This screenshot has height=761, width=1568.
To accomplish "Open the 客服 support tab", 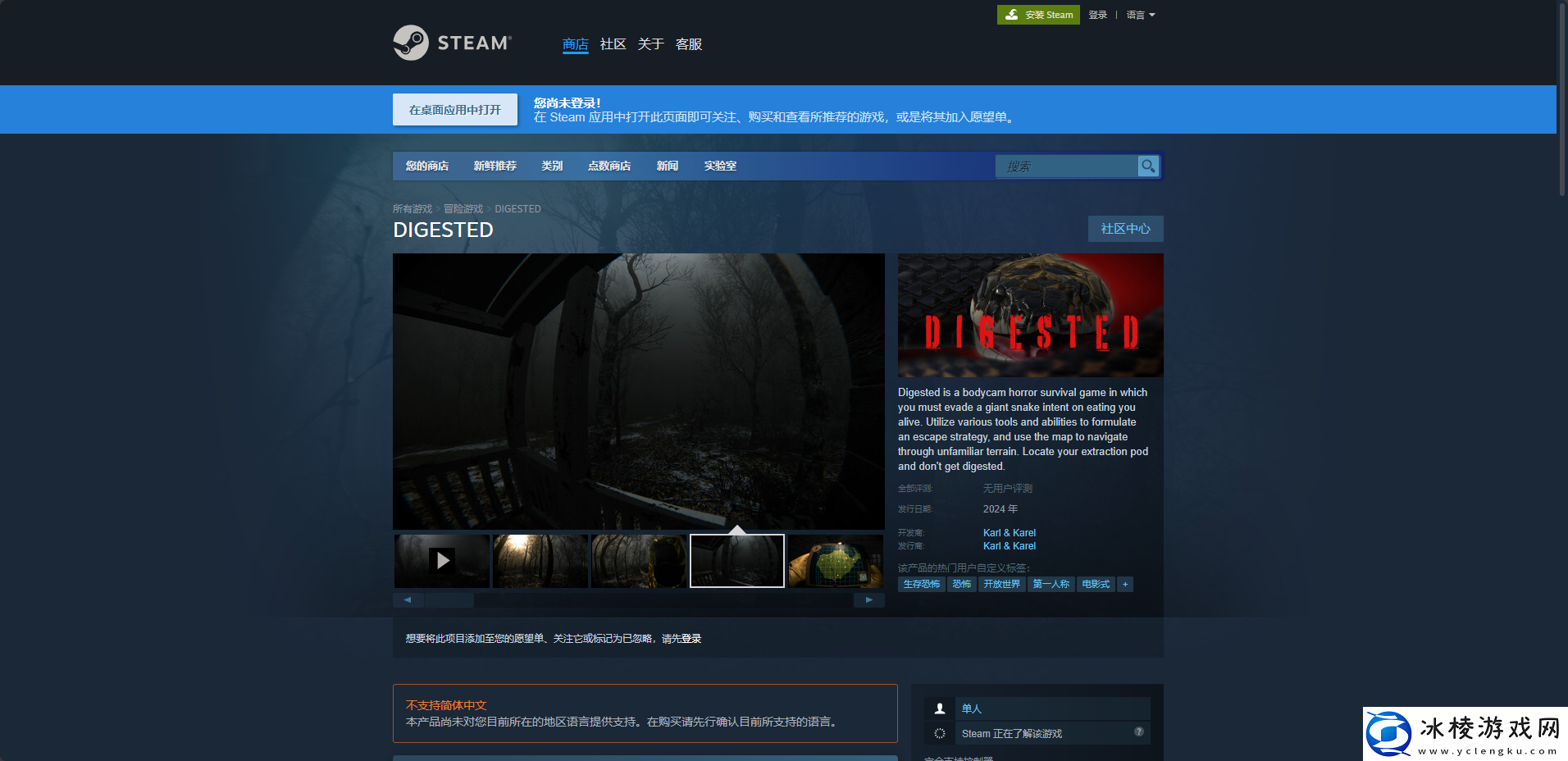I will point(688,44).
